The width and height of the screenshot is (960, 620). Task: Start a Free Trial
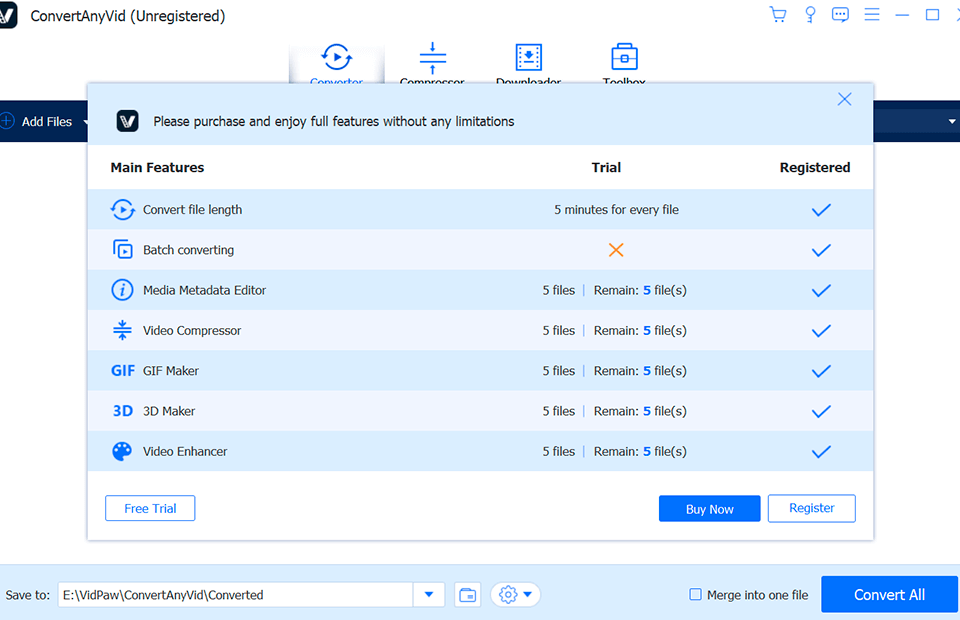(x=149, y=508)
